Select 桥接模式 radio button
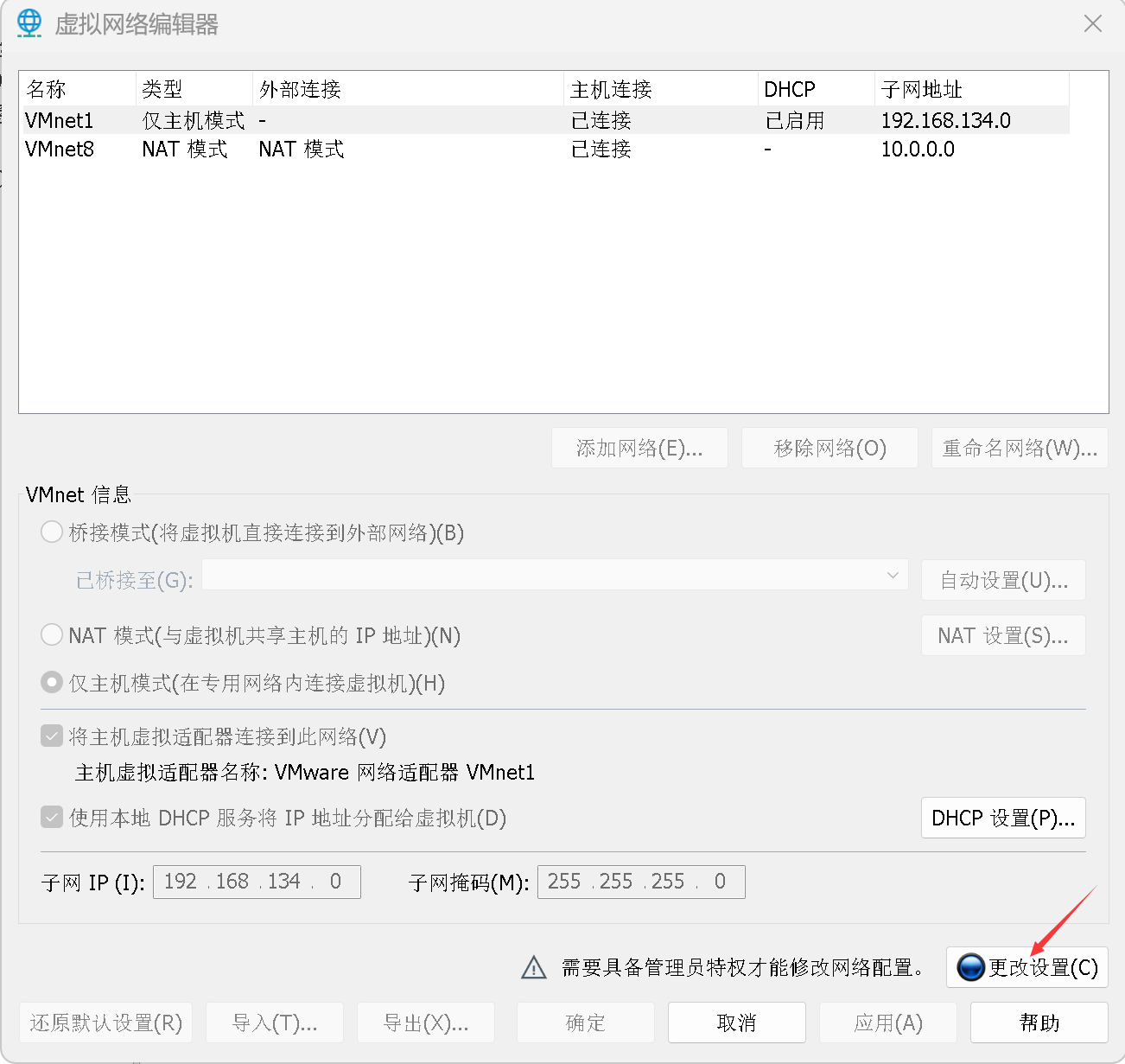 [x=52, y=532]
